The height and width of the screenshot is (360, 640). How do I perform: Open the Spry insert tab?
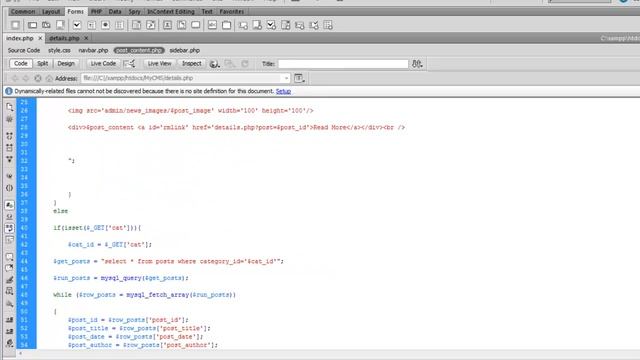pyautogui.click(x=134, y=11)
